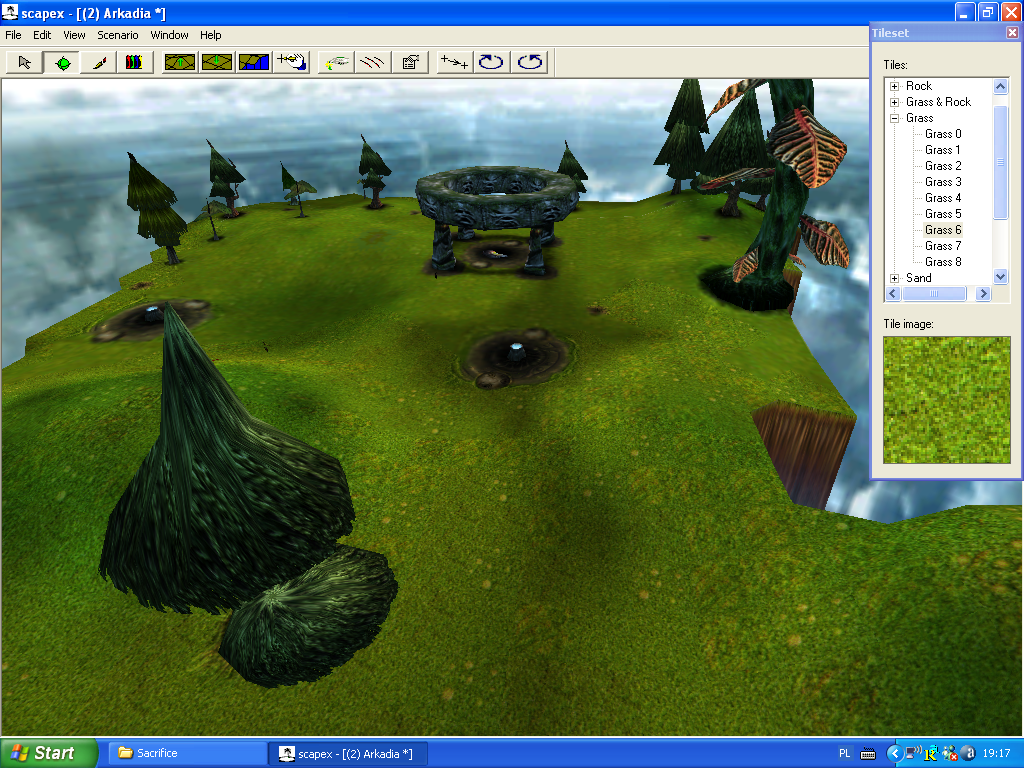
Task: Choose the lower terrain tool
Action: [x=217, y=63]
